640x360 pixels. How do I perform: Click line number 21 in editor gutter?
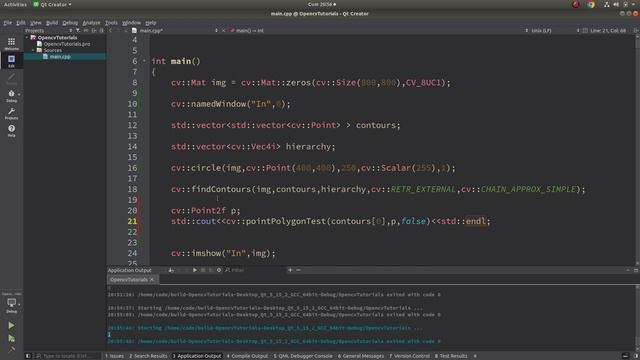[x=132, y=221]
